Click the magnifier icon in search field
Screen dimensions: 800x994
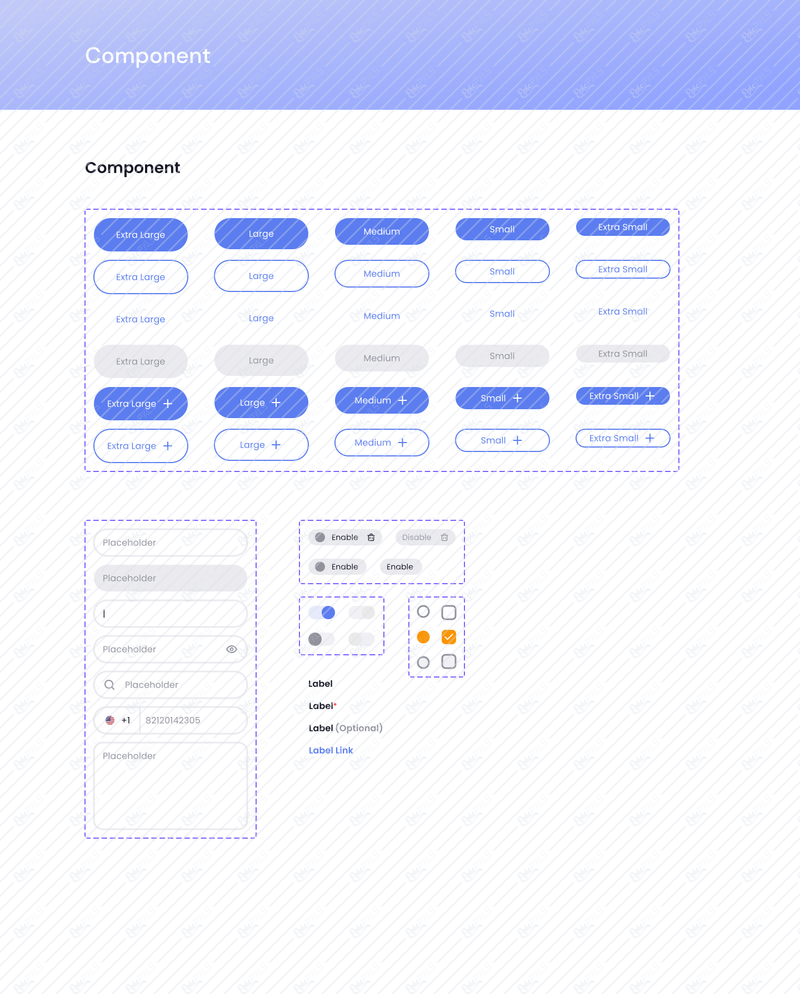pos(109,685)
